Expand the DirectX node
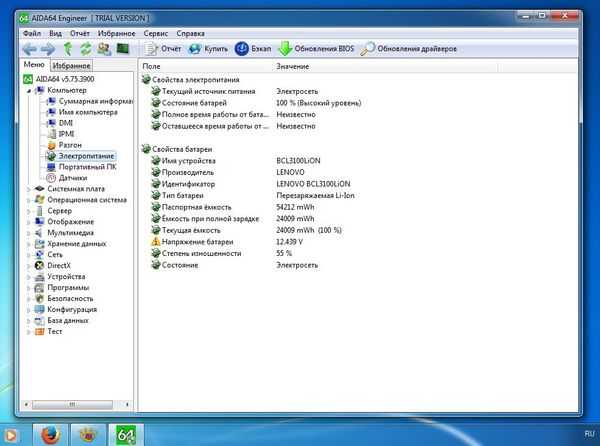 point(29,265)
